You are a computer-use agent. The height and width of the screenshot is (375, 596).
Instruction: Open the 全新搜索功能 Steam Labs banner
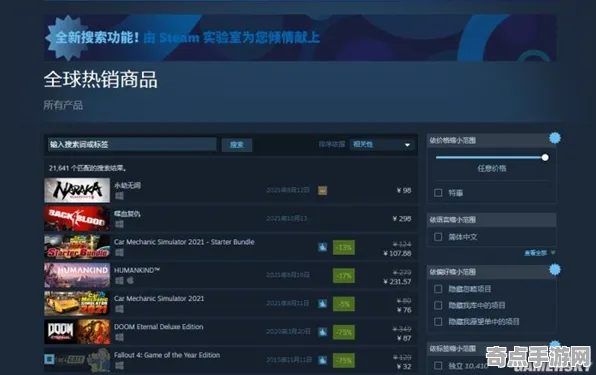click(x=300, y=38)
